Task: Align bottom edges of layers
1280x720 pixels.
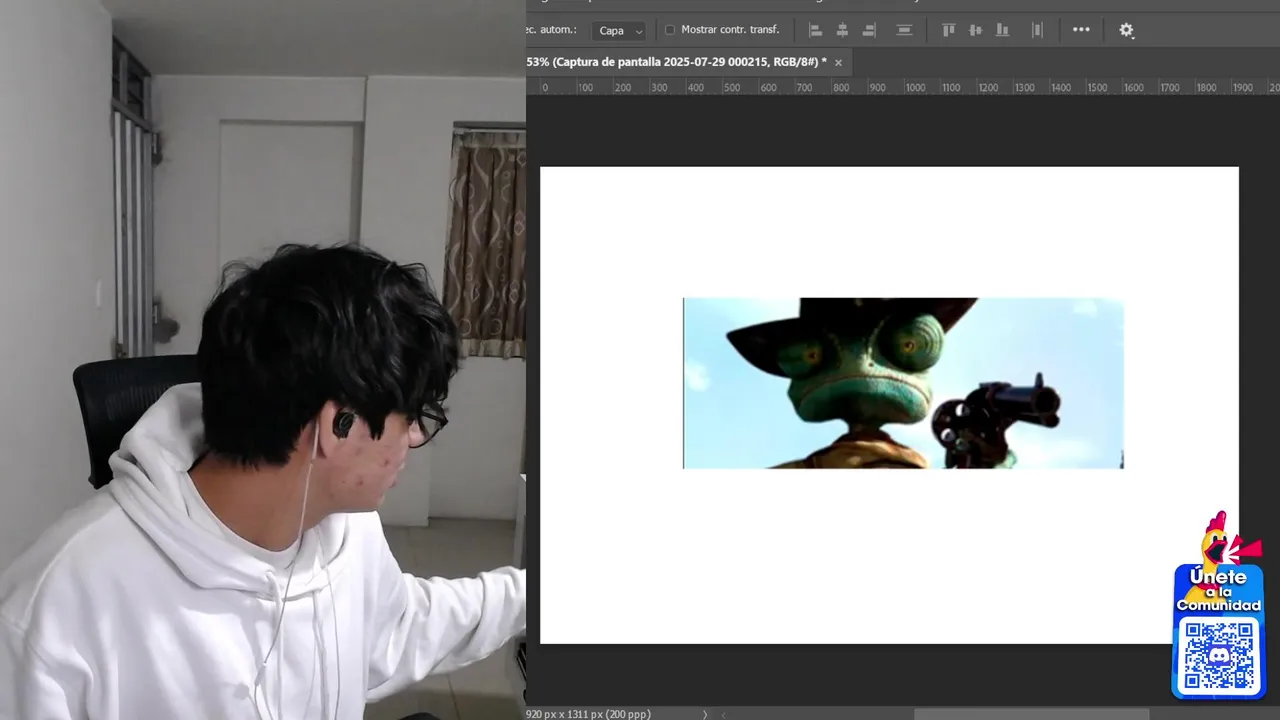Action: point(1002,30)
